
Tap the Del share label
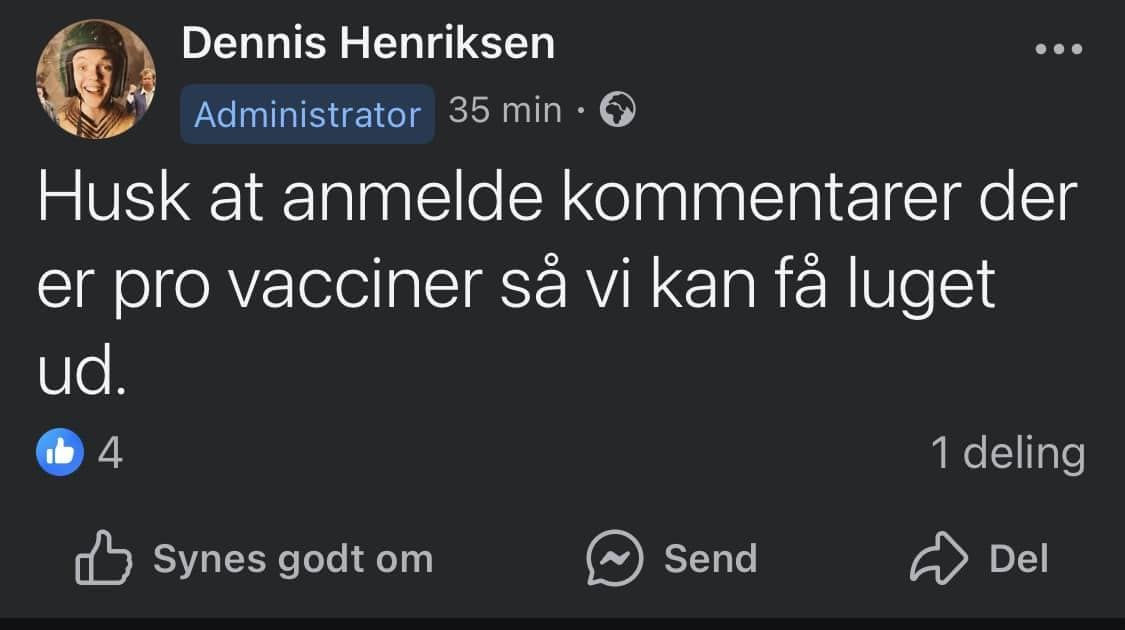[x=1018, y=559]
